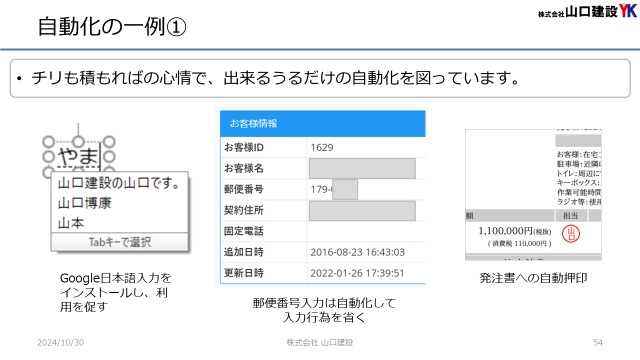The image size is (640, 360).
Task: Click the caption 'Google日本語入力を インストールし、利用を促す'
Action: pos(116,292)
